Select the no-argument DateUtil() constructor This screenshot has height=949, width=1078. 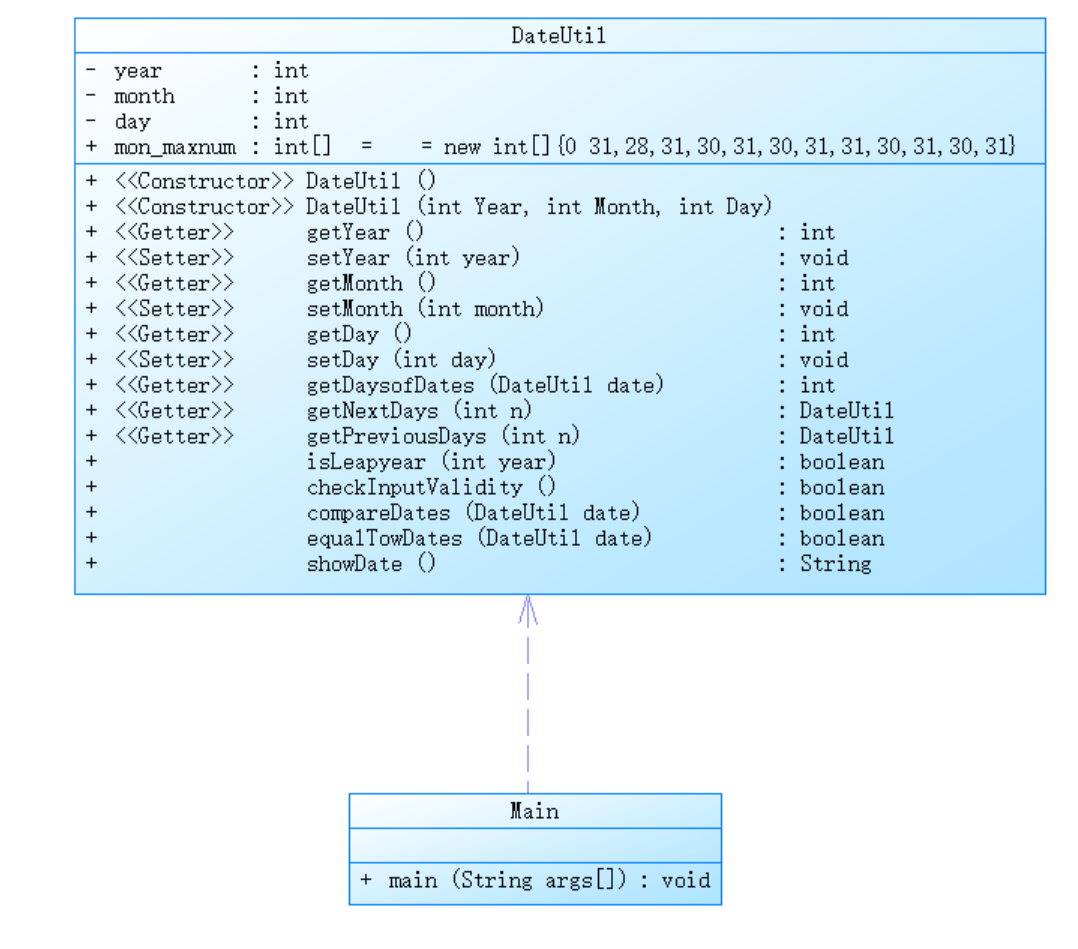click(x=261, y=181)
